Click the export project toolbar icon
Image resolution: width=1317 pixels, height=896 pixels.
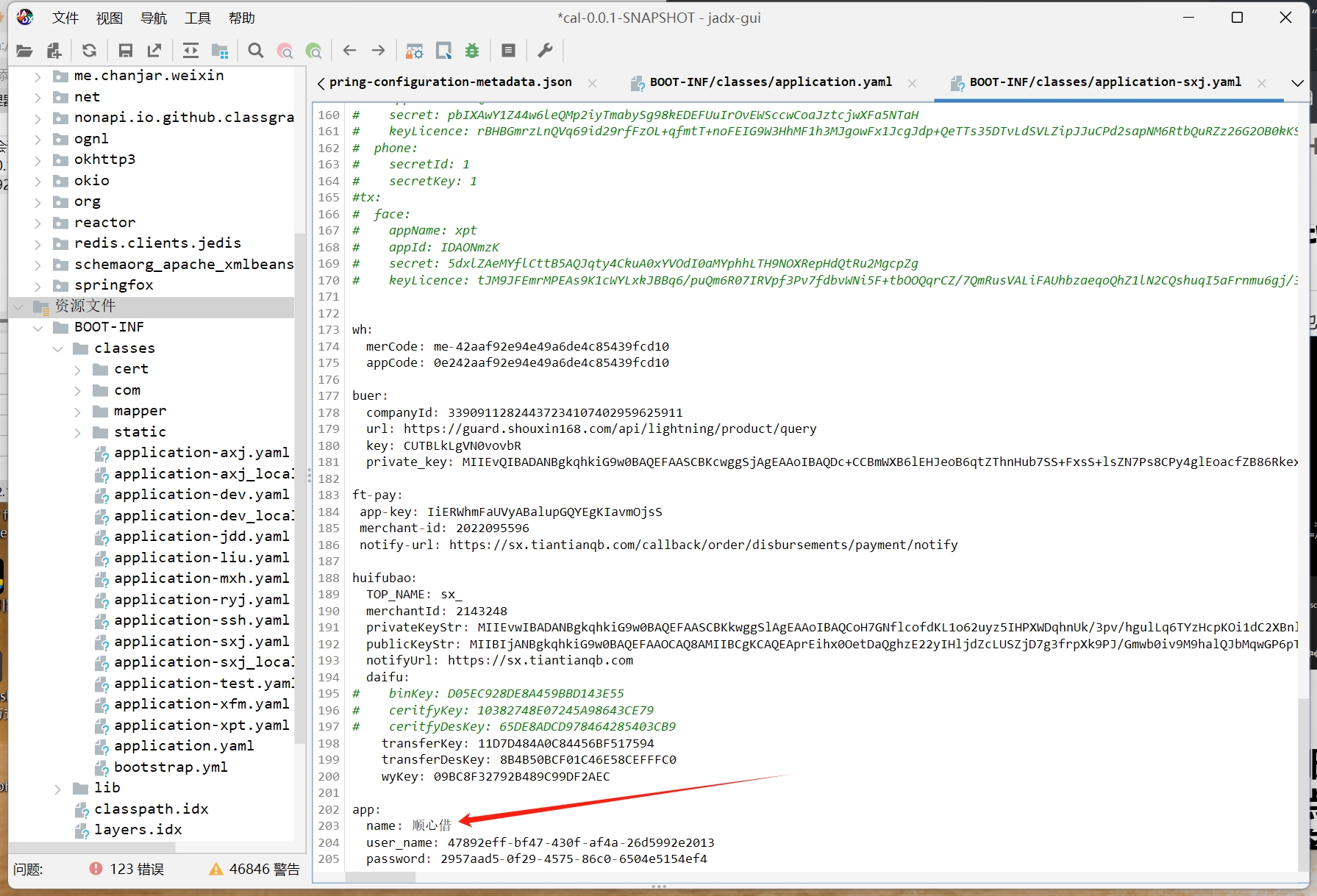tap(154, 51)
